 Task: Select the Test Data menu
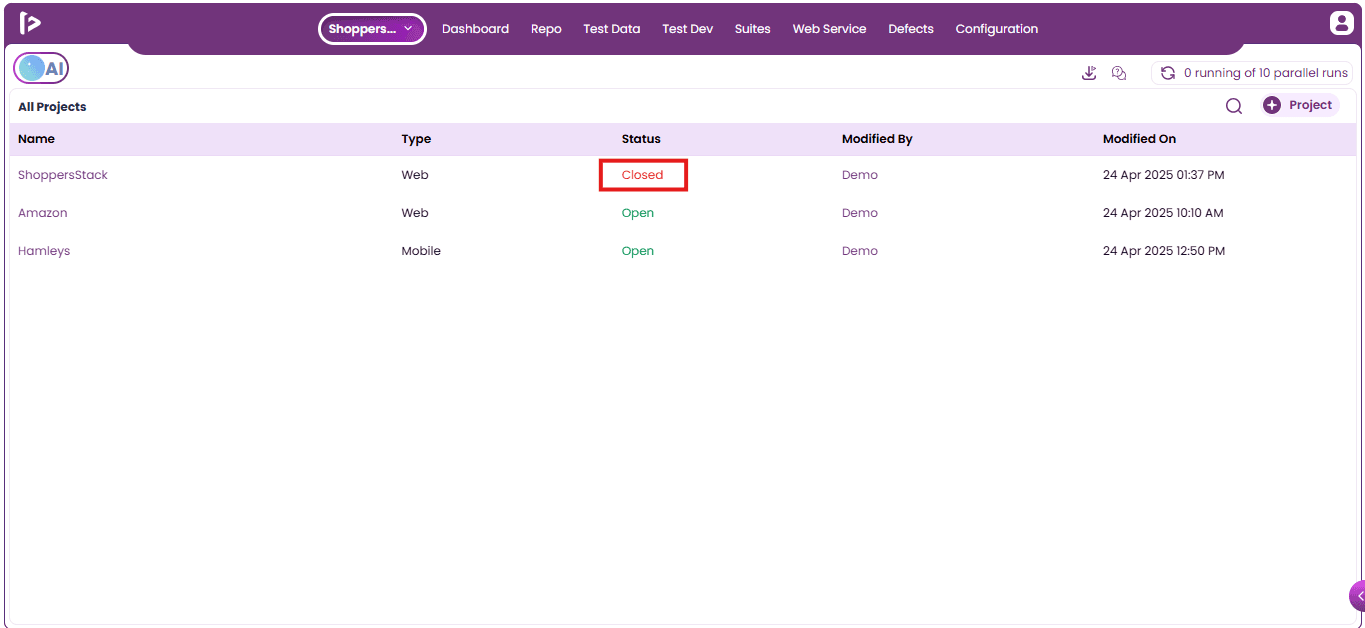click(611, 29)
